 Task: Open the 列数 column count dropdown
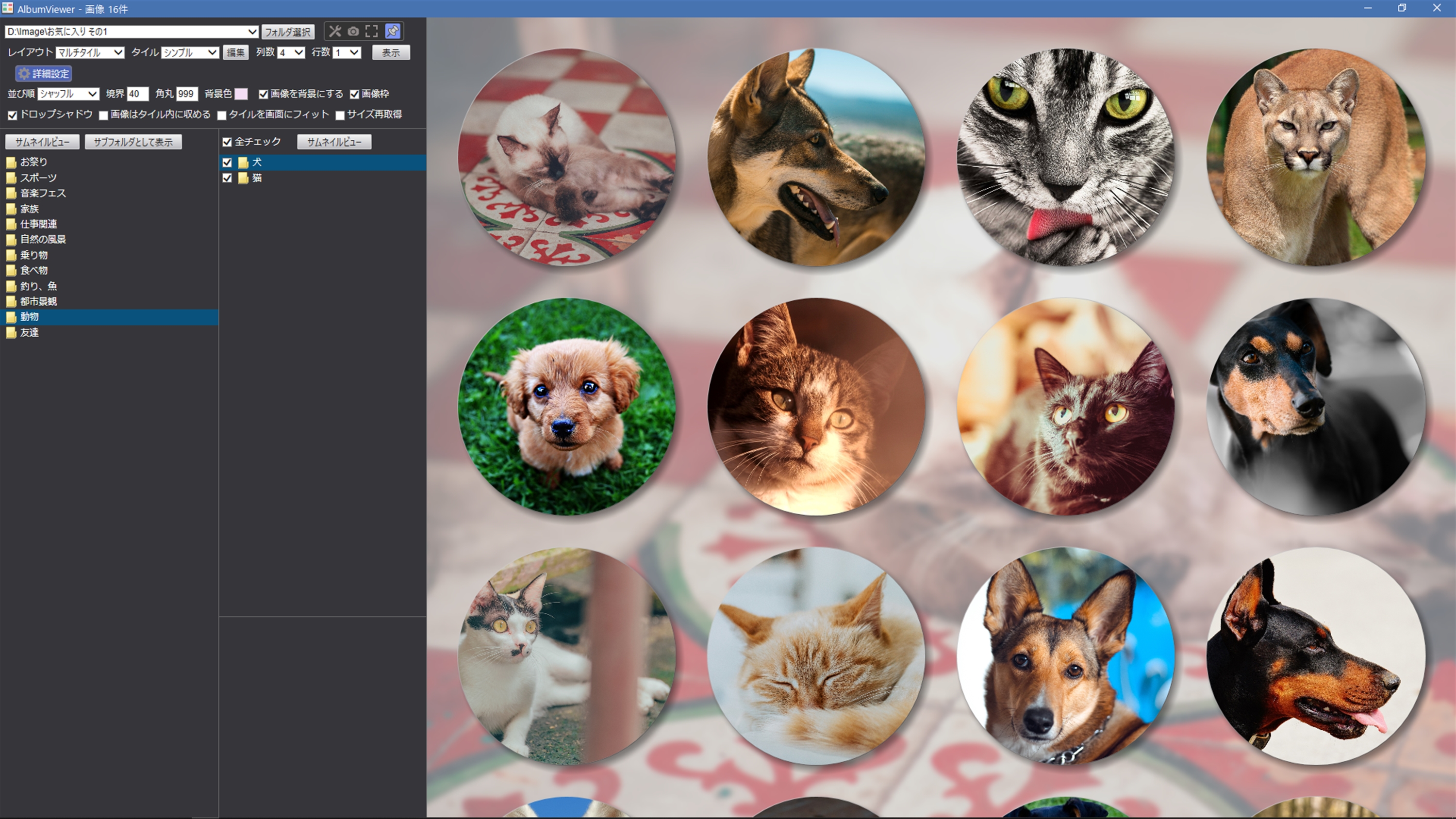coord(291,52)
